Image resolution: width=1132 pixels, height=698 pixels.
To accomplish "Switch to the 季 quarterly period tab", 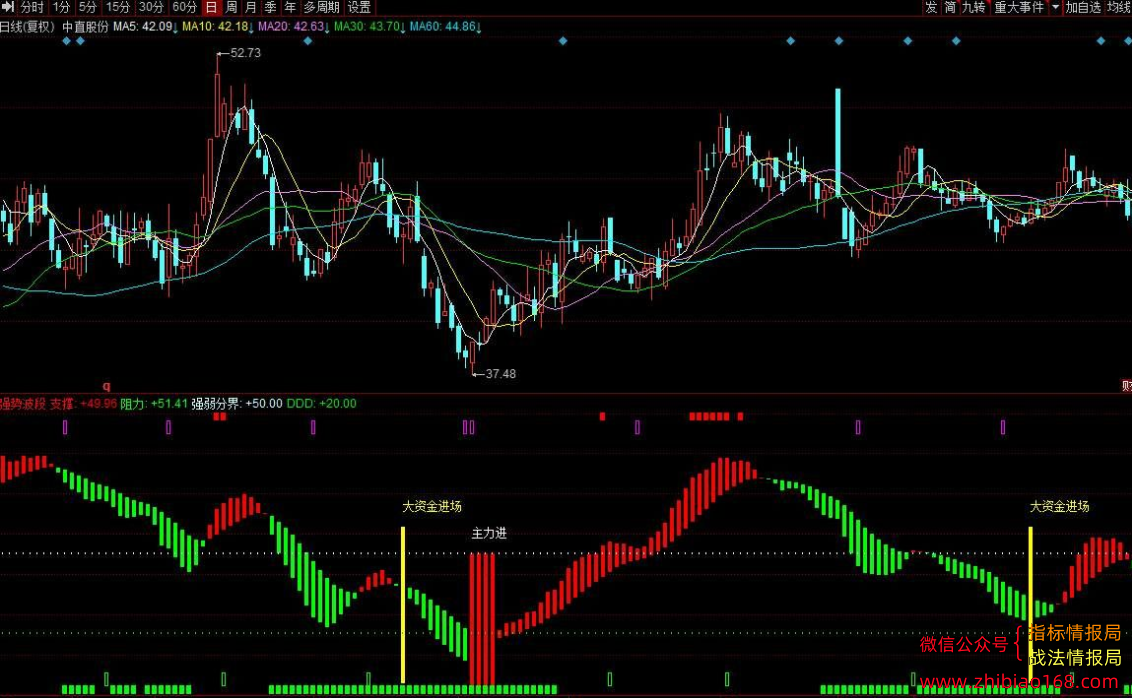I will coord(270,7).
